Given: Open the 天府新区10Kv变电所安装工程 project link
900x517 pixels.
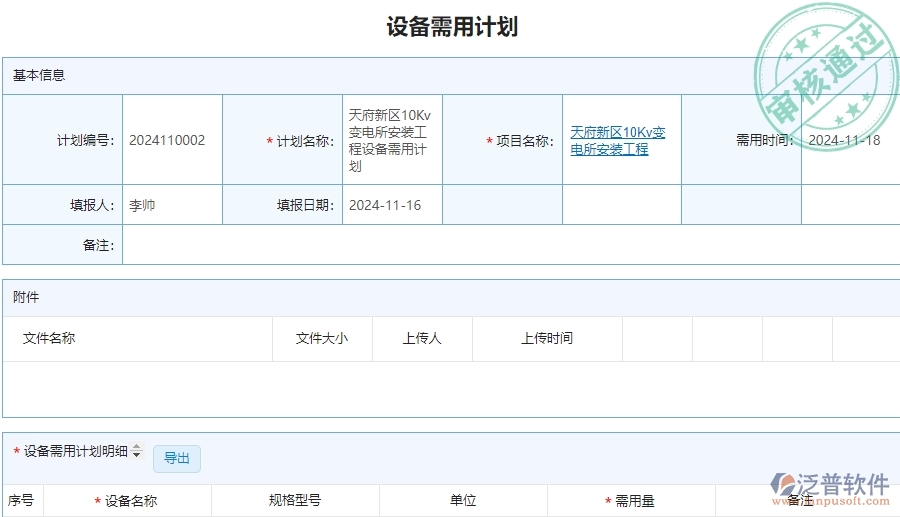Looking at the screenshot, I should point(618,141).
